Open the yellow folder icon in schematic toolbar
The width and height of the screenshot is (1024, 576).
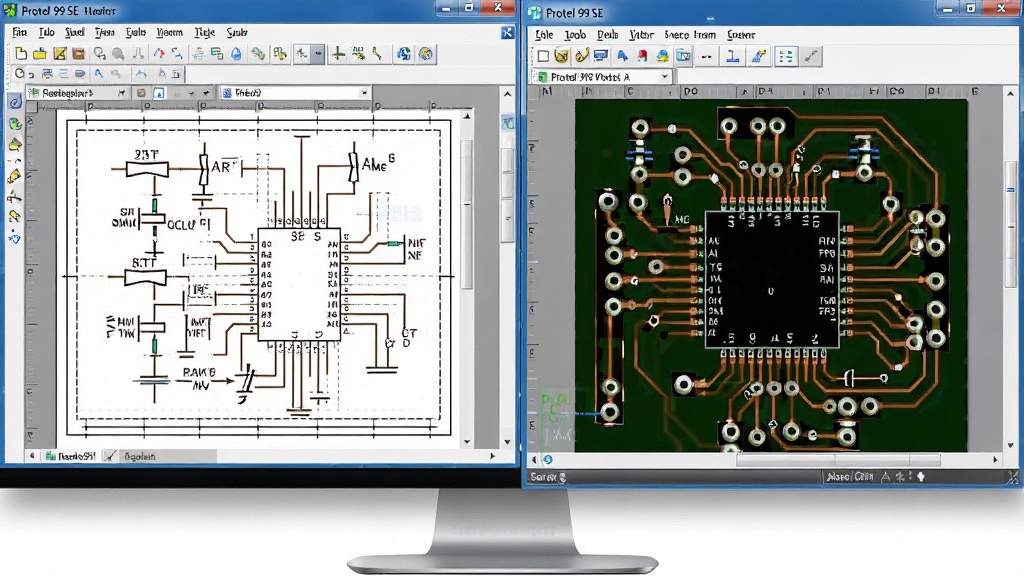tap(40, 54)
